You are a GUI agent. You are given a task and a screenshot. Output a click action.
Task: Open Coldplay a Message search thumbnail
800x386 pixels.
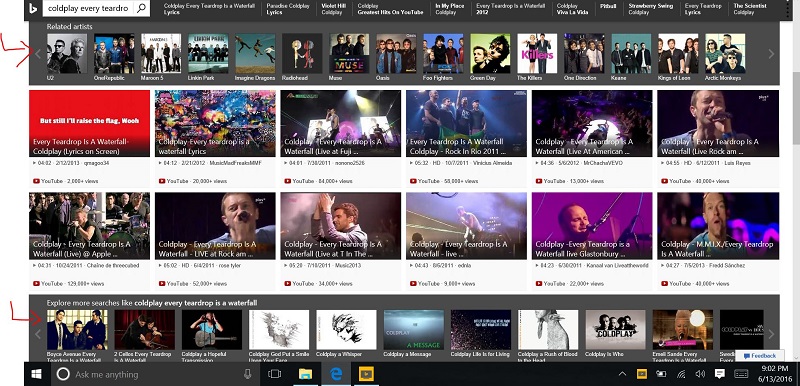point(414,330)
